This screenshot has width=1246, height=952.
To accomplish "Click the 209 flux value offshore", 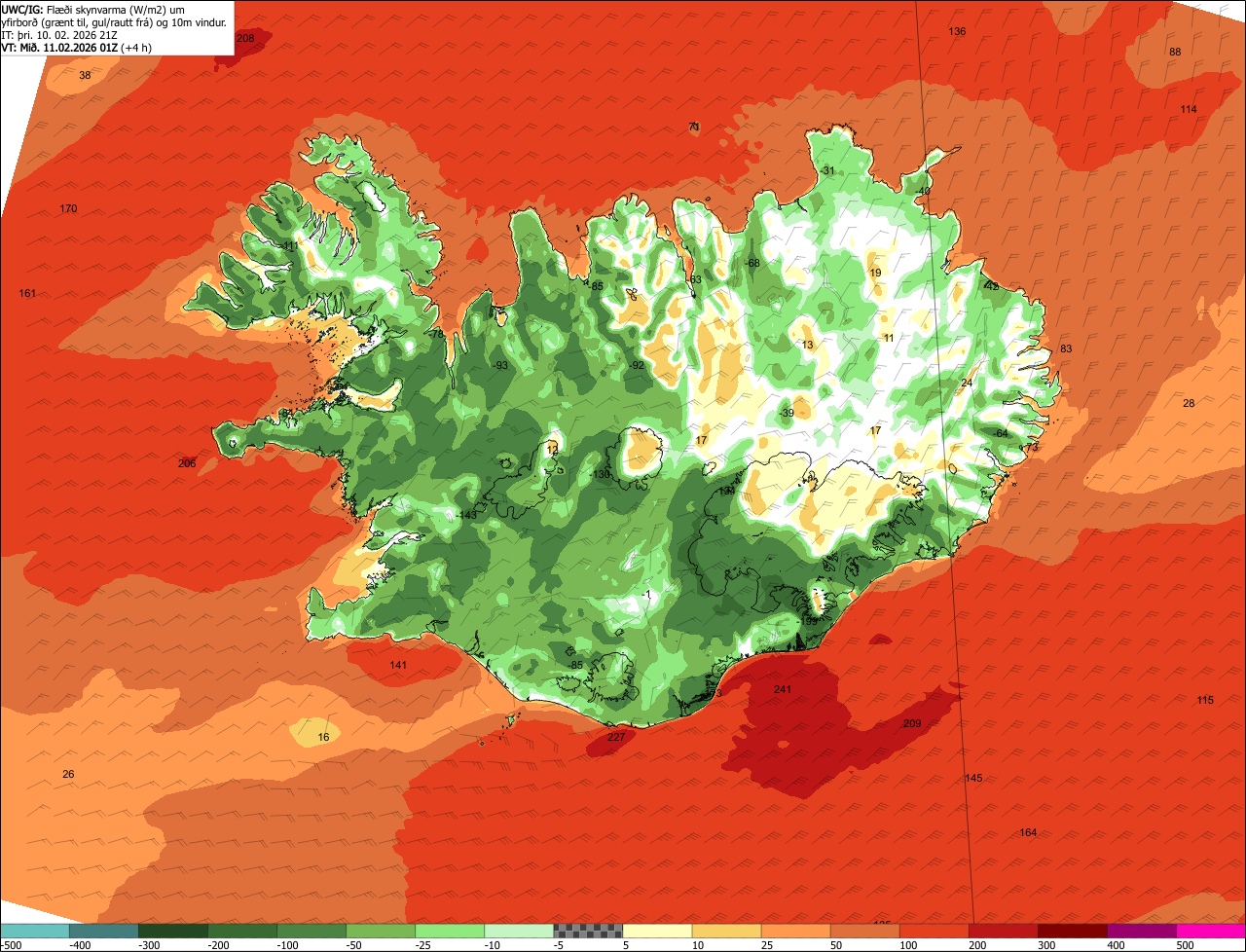I will [x=912, y=723].
